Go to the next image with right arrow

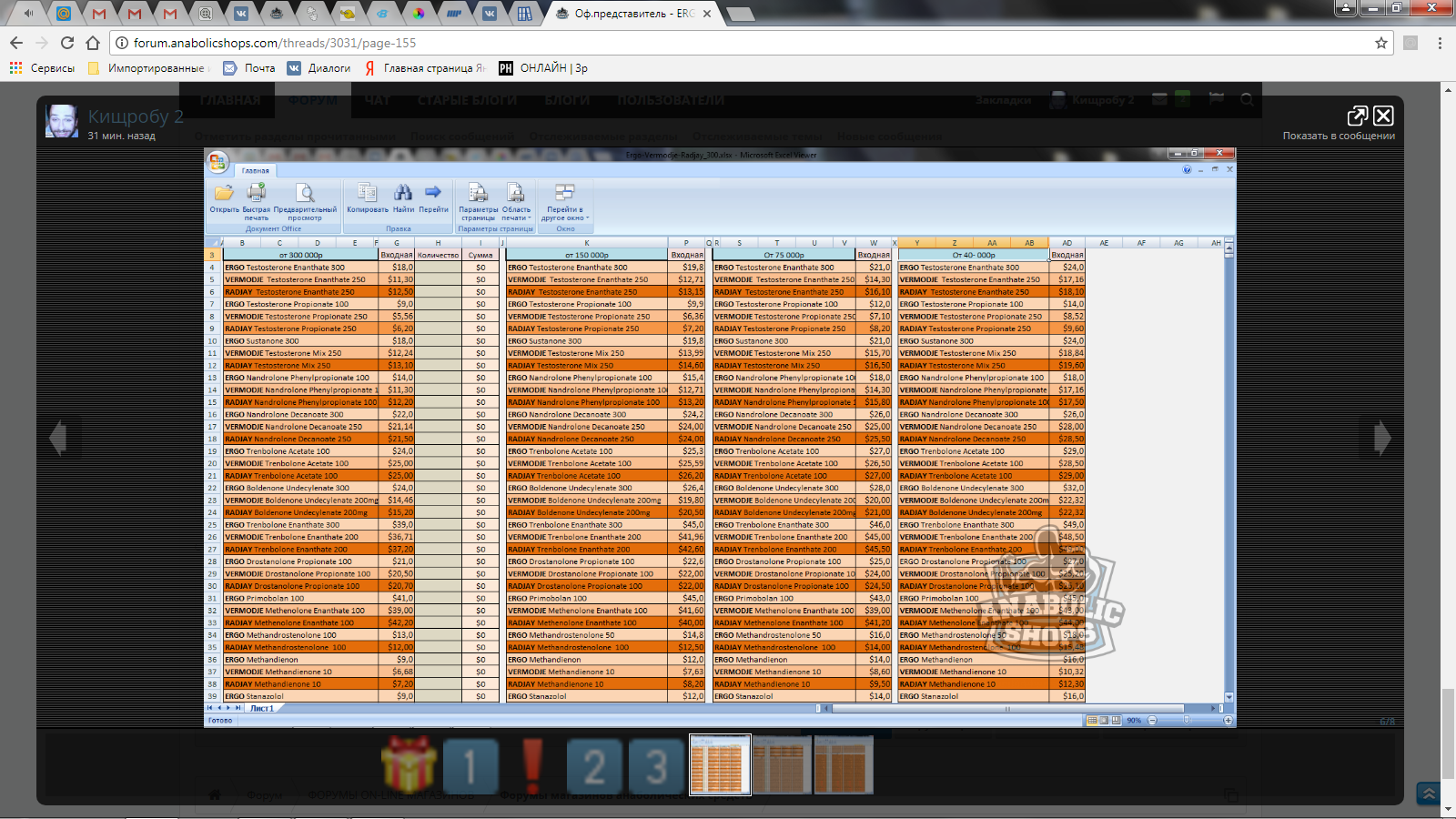tap(1381, 439)
